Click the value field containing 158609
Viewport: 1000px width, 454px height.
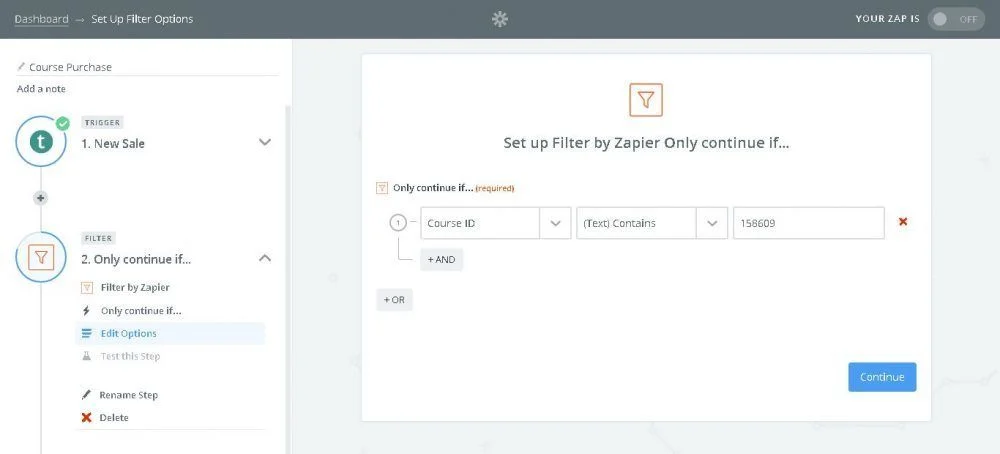(808, 223)
